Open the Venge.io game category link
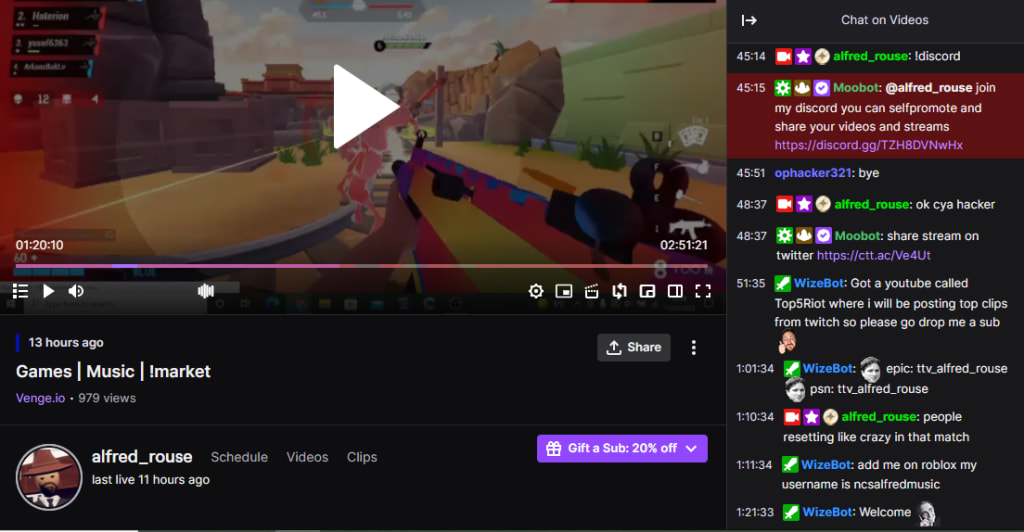Screen dimensions: 1024x532 [40, 398]
